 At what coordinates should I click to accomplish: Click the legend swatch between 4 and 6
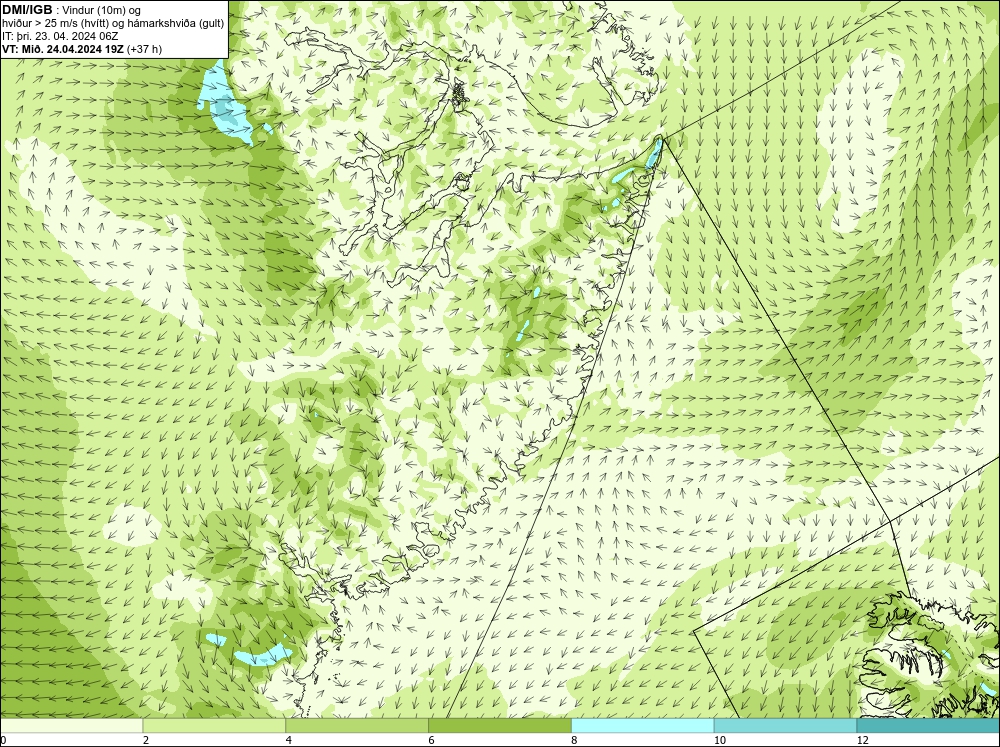click(x=357, y=726)
